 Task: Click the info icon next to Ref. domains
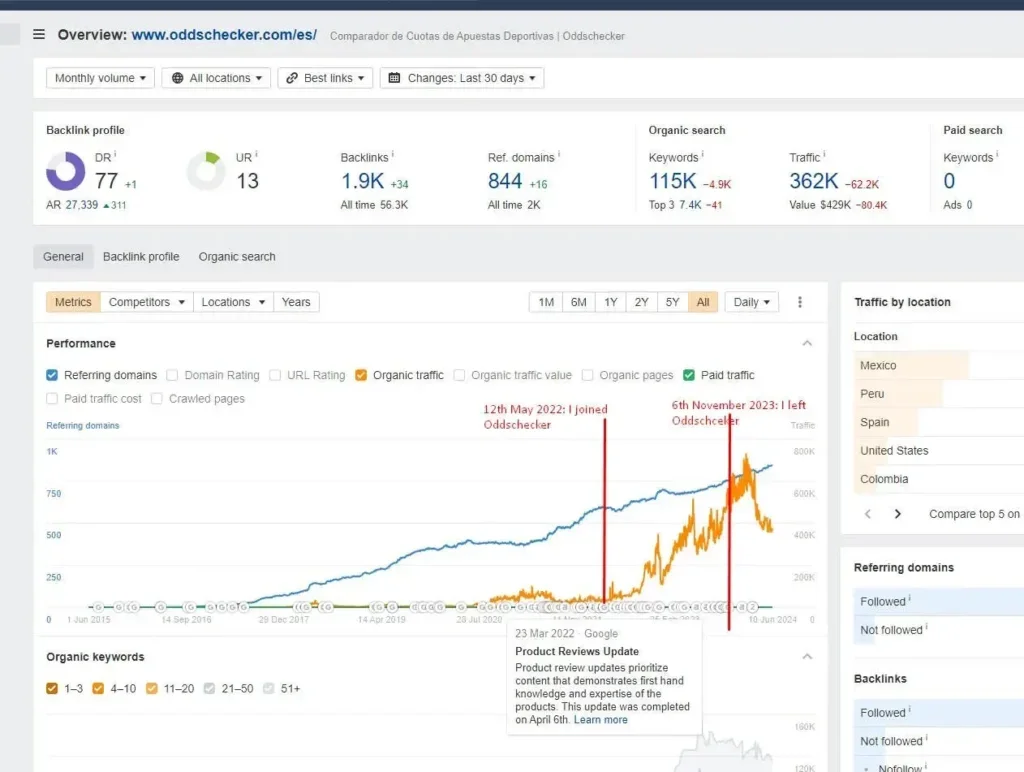coord(559,155)
